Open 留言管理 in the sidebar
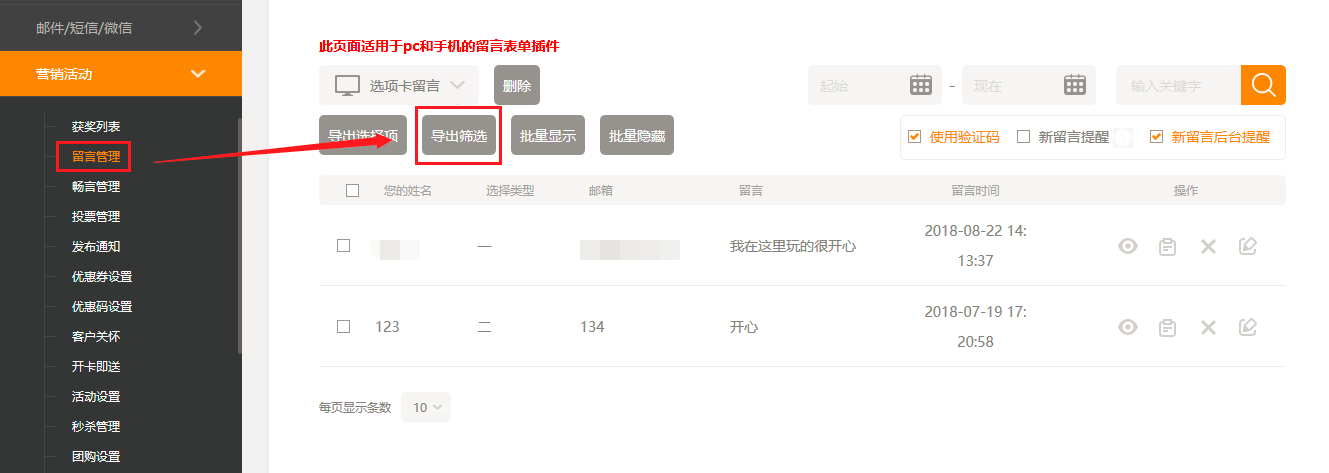The height and width of the screenshot is (473, 1329). tap(96, 156)
